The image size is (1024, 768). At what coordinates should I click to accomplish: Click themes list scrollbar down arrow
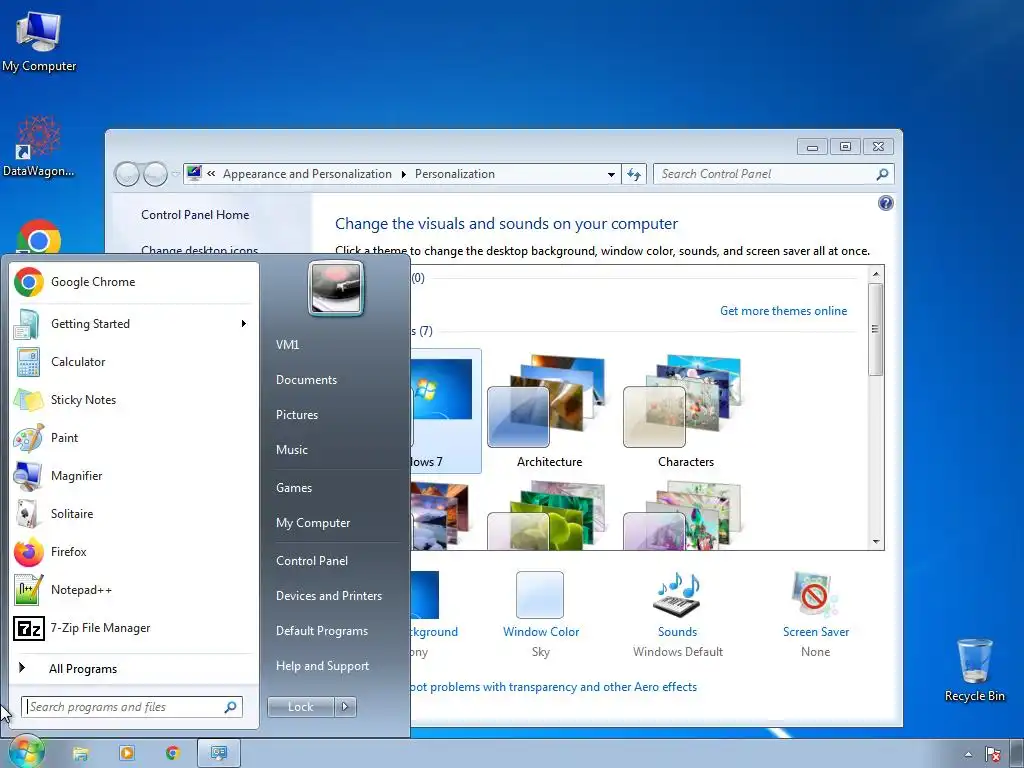(x=876, y=542)
